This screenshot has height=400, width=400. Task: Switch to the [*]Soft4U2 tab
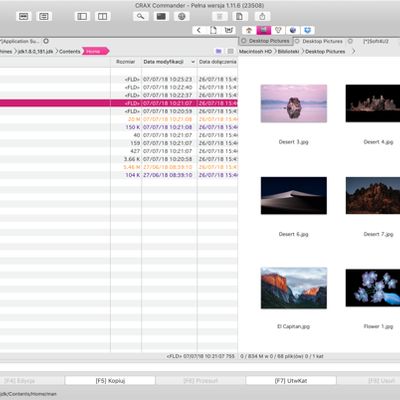[x=376, y=41]
